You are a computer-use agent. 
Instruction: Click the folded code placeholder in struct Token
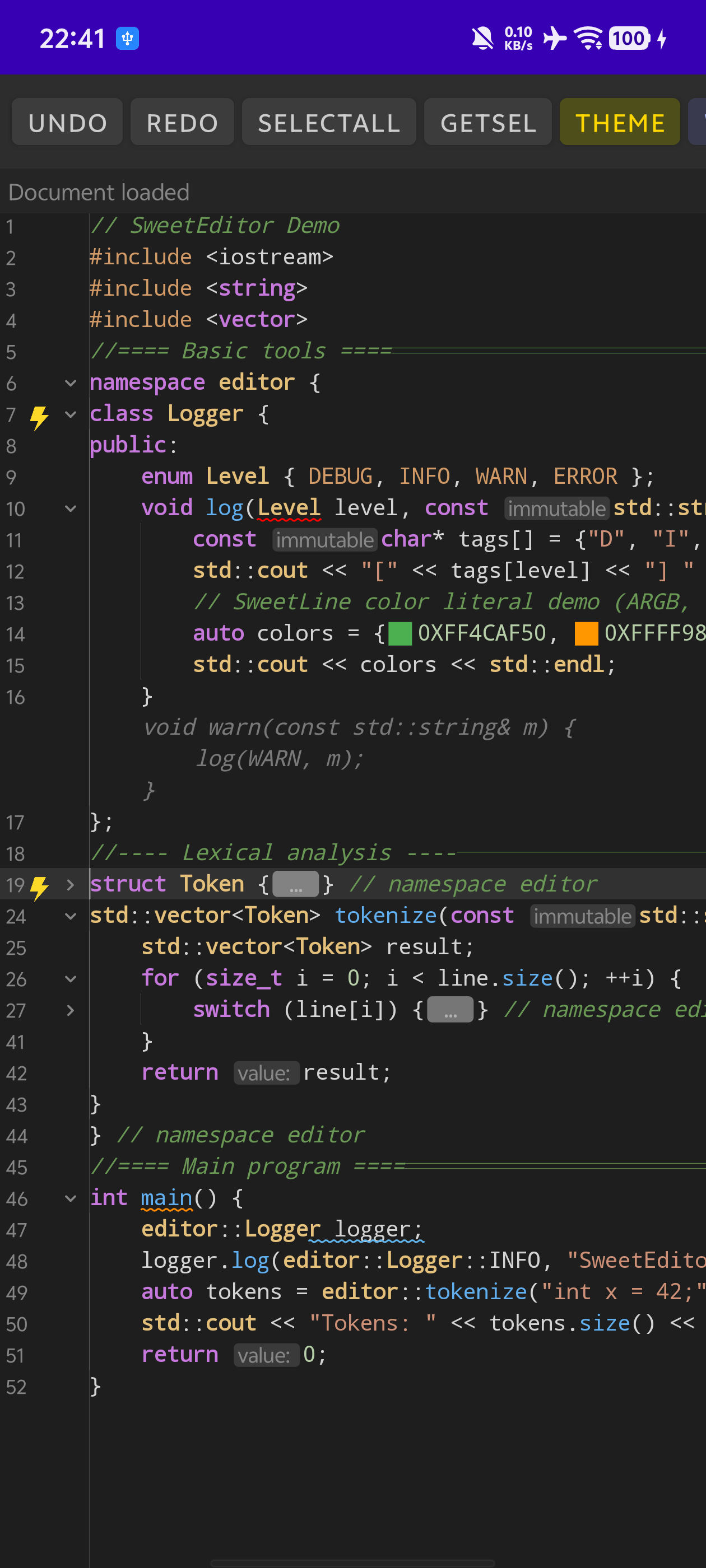coord(295,884)
